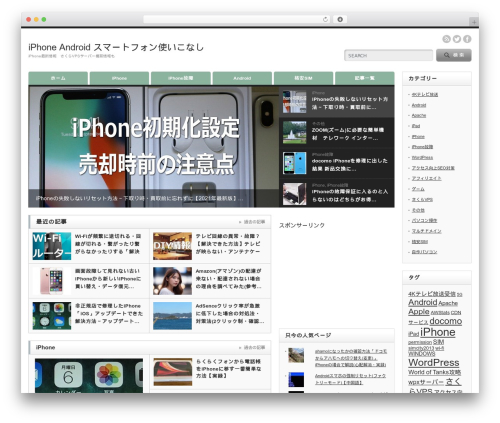Open the Android category link
Viewport: 500px width, 423px height.
[419, 105]
